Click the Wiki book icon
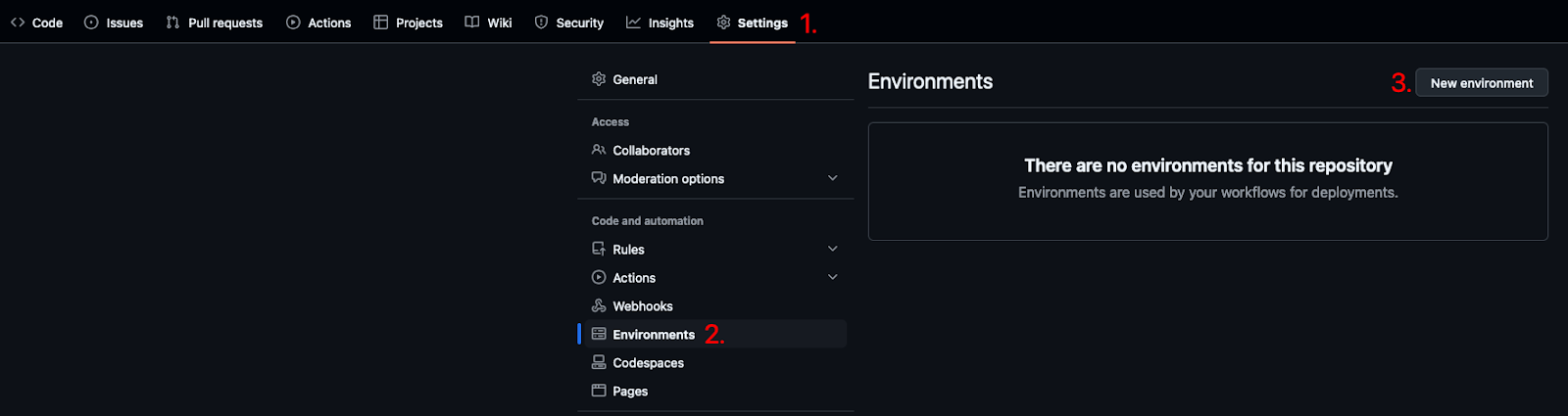 pos(472,23)
